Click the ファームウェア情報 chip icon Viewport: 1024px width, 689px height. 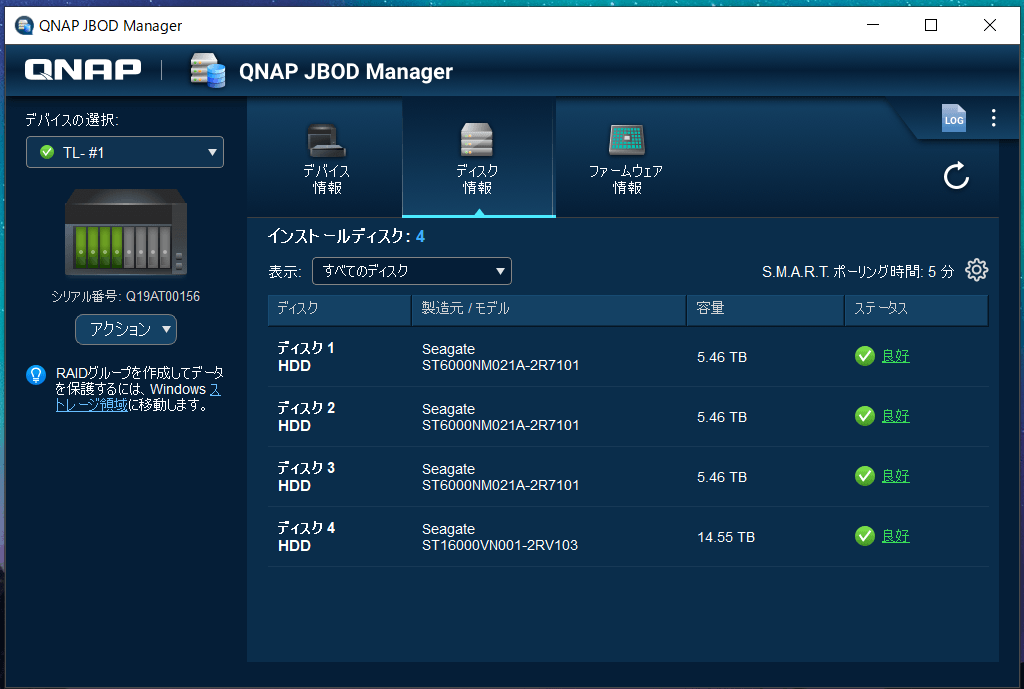tap(626, 140)
